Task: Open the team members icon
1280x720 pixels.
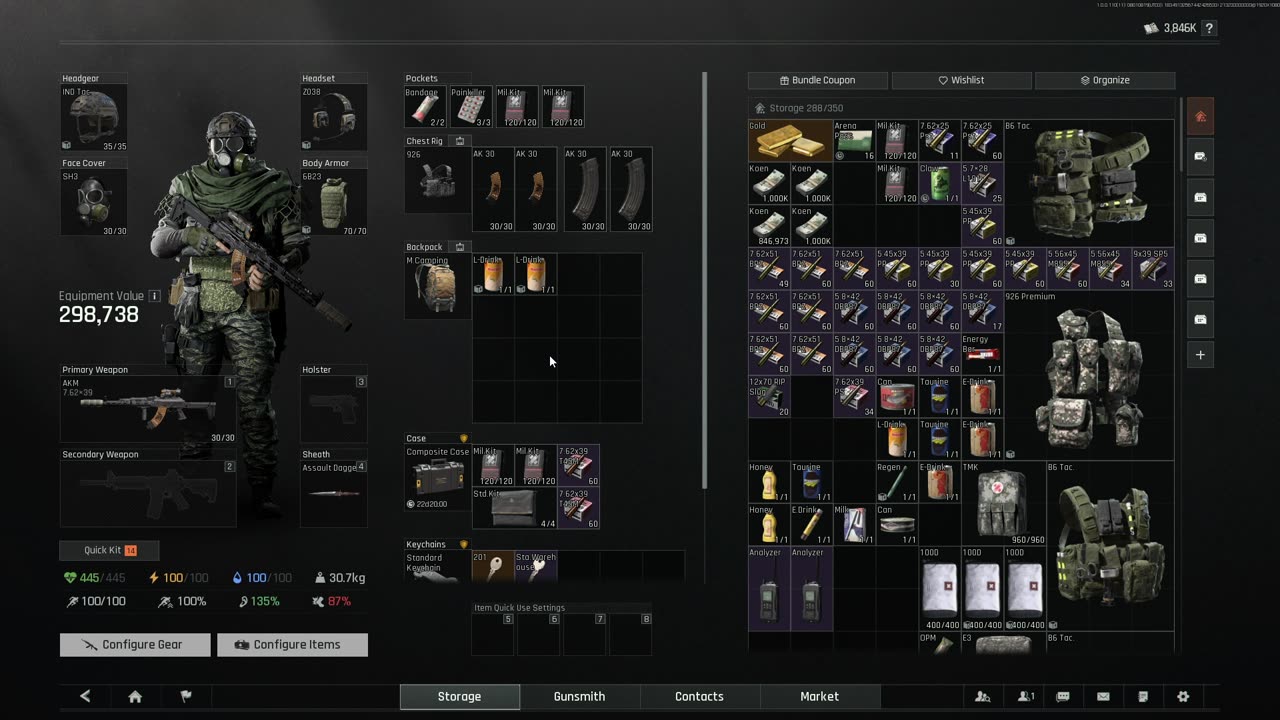Action: tap(1026, 697)
